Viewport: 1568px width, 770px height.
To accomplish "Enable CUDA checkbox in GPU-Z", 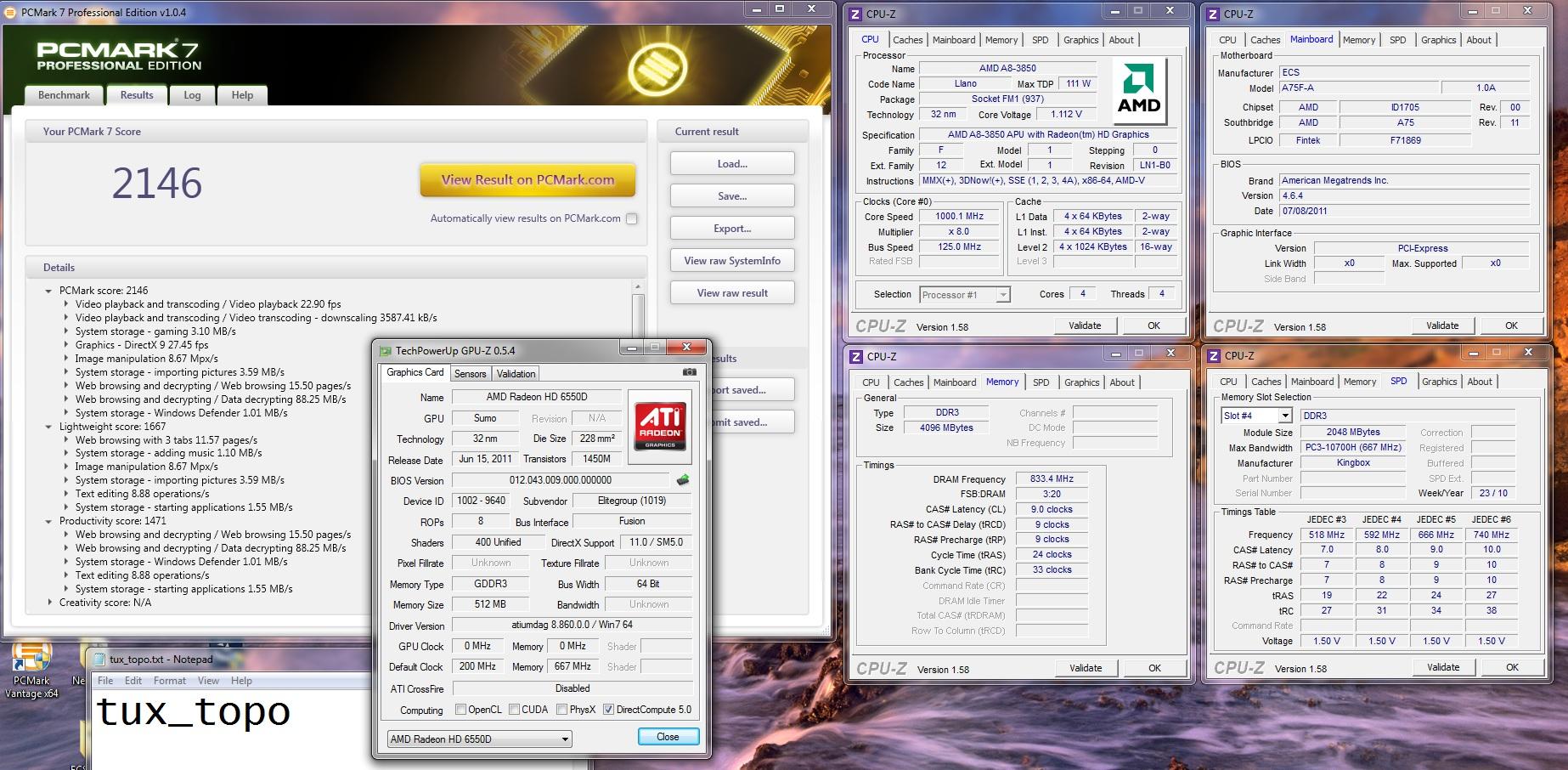I will pos(513,710).
